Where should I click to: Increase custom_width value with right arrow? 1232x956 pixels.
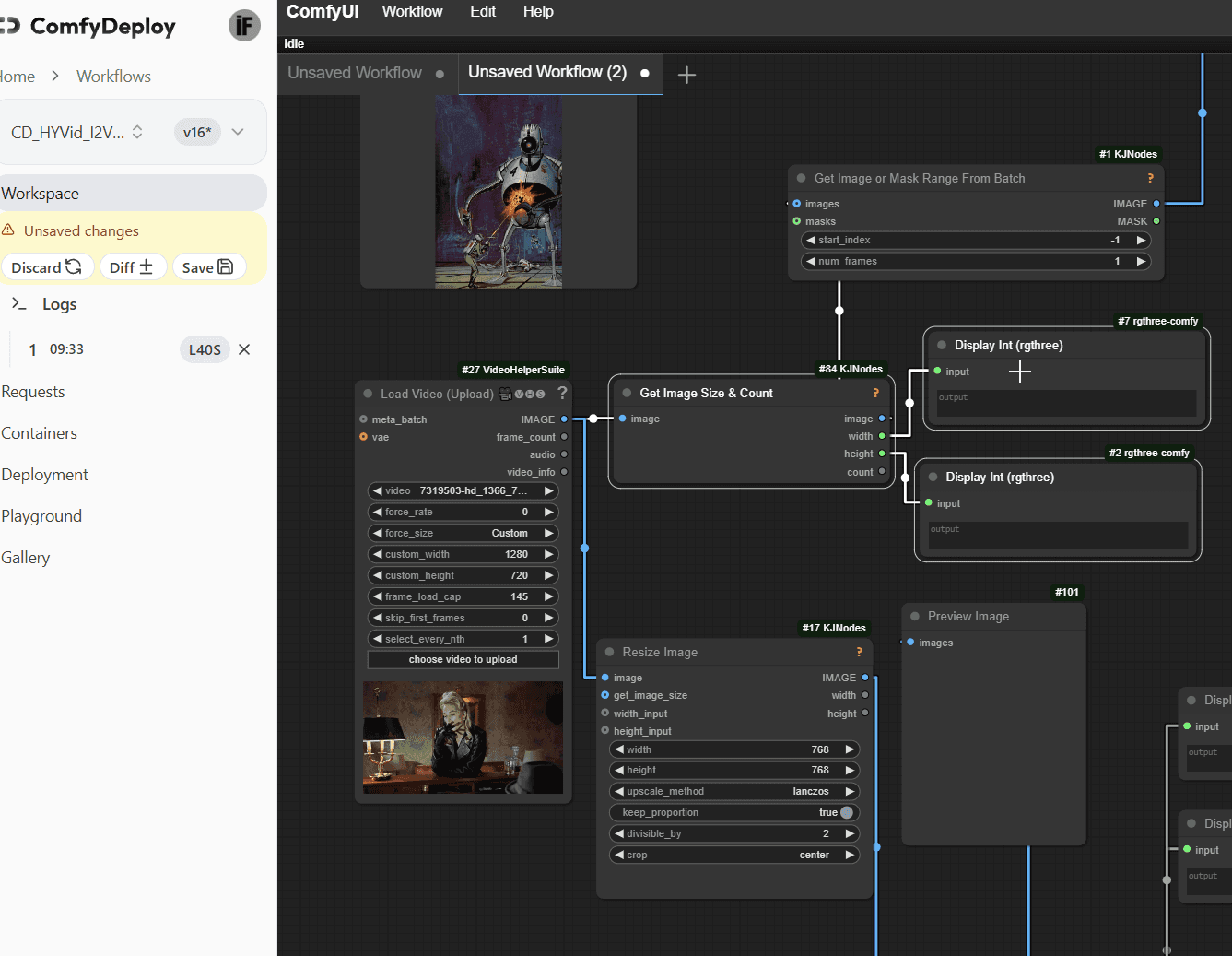click(549, 554)
